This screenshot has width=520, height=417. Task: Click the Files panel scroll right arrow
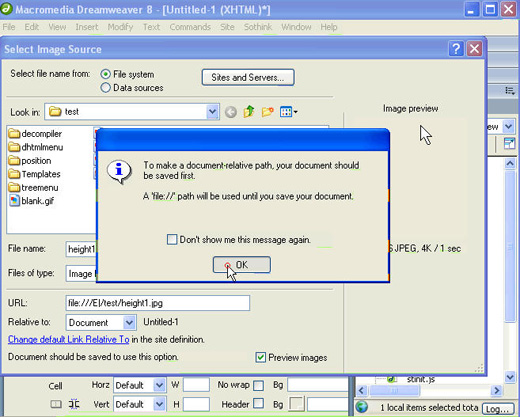(497, 390)
